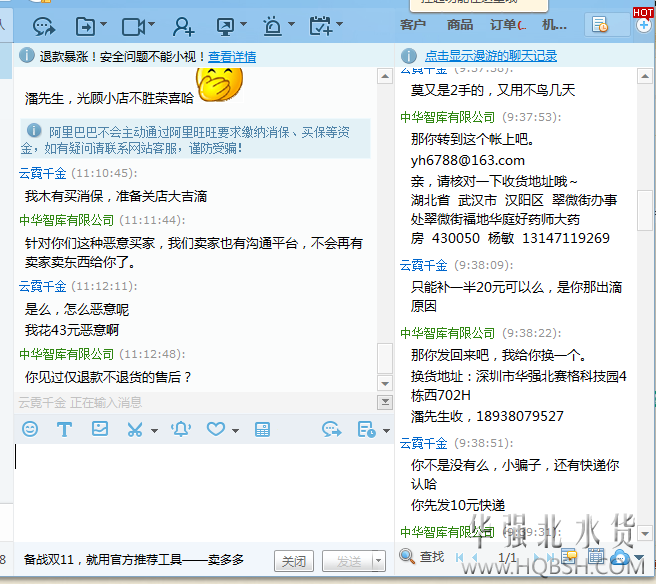Click the remote assistance screen icon

(x=226, y=27)
